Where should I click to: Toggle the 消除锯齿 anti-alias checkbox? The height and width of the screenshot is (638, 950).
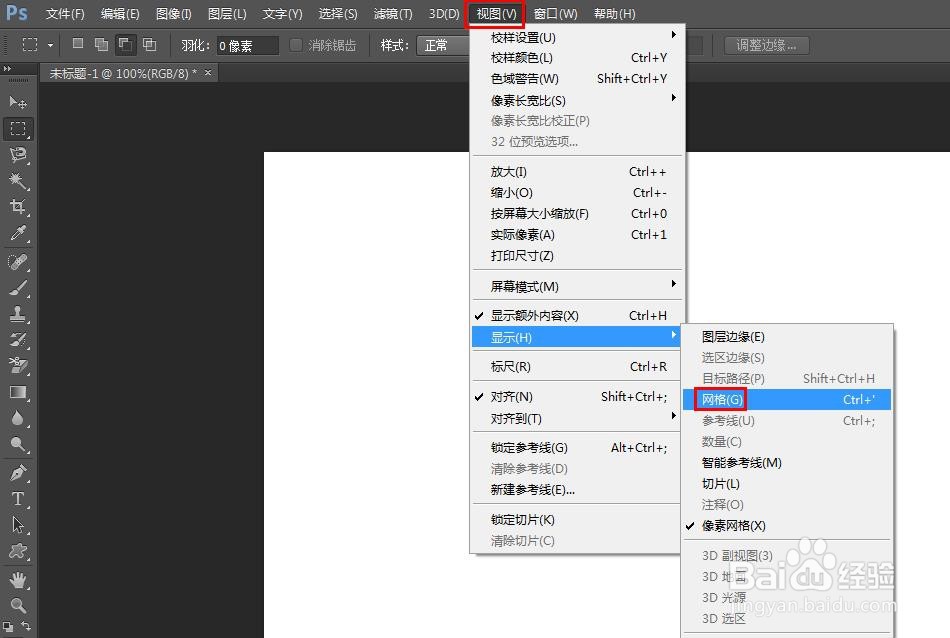[x=296, y=45]
